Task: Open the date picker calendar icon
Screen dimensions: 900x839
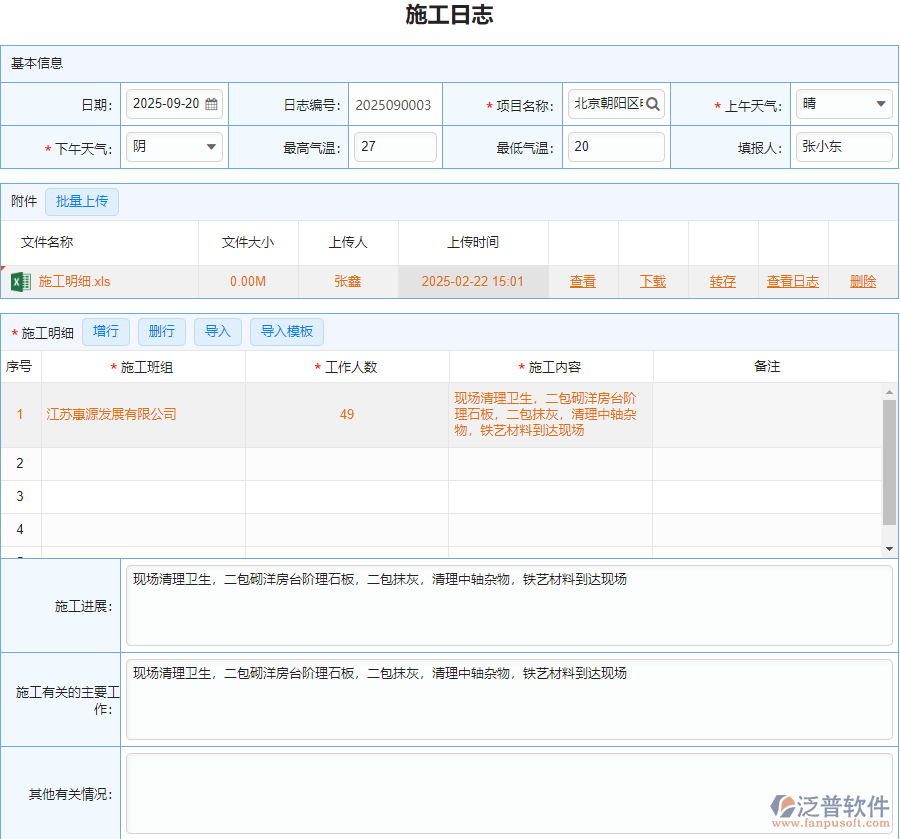Action: point(210,103)
